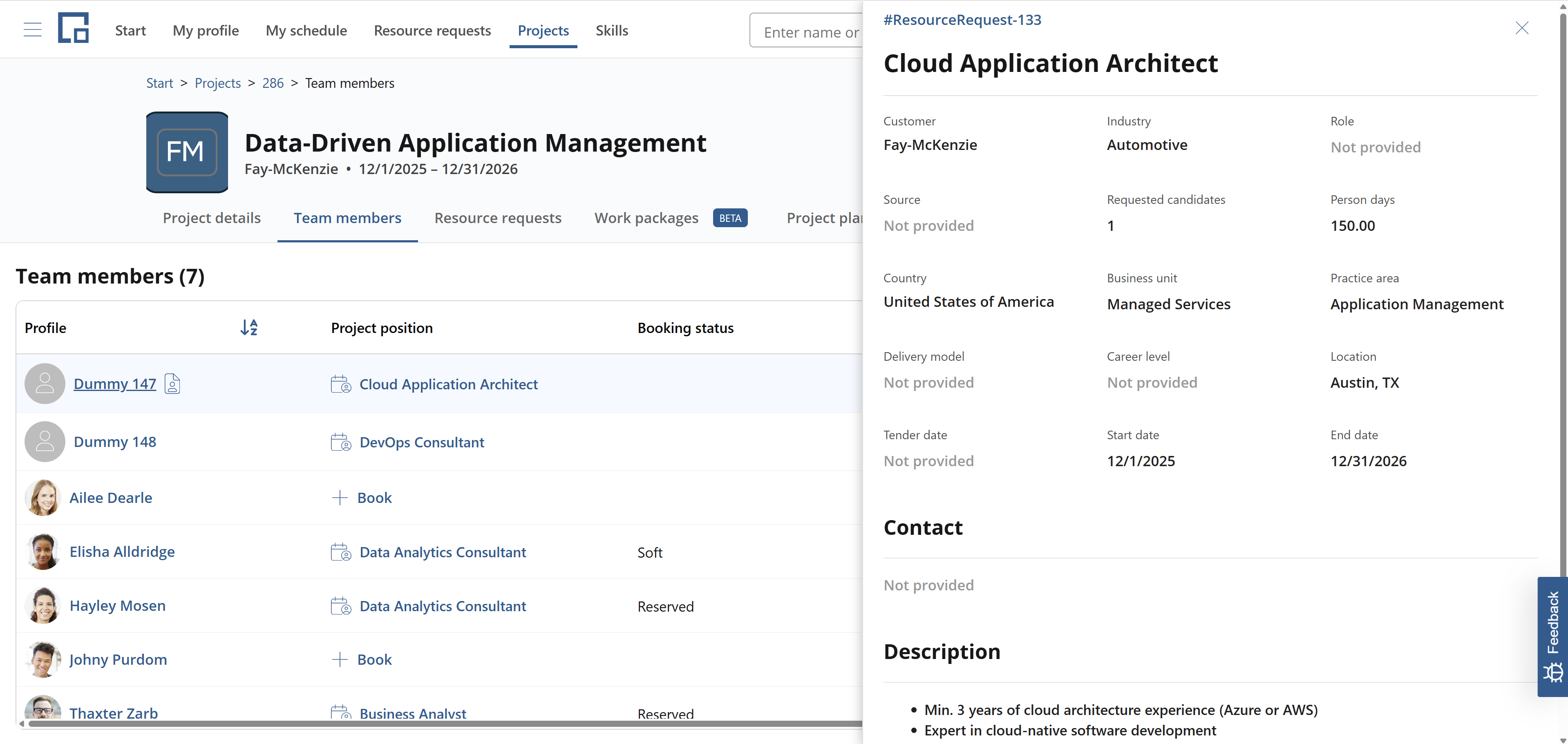
Task: Click the Projects breadcrumb link
Action: click(x=218, y=83)
